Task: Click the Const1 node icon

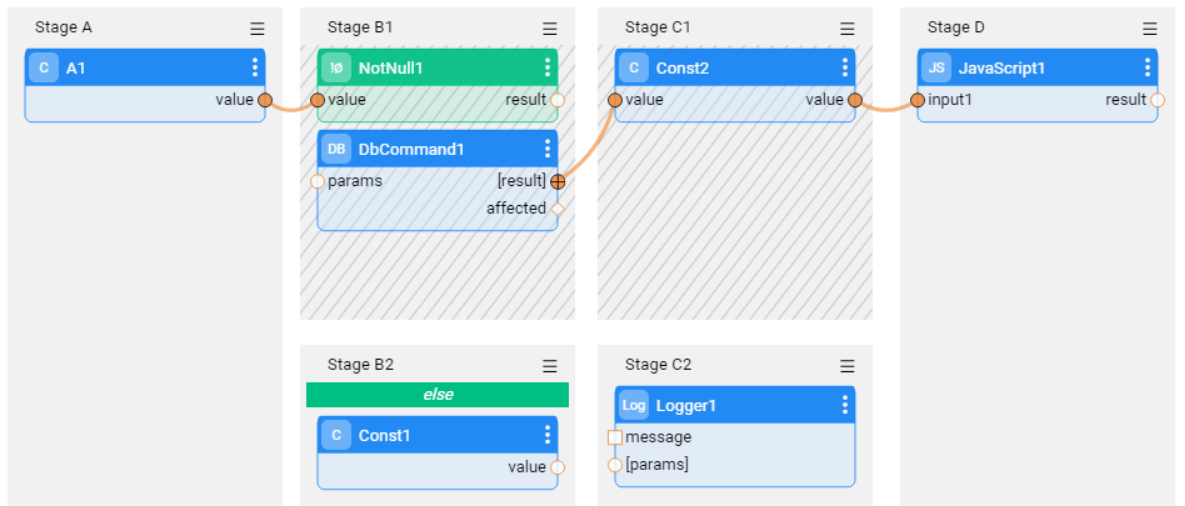Action: [337, 435]
